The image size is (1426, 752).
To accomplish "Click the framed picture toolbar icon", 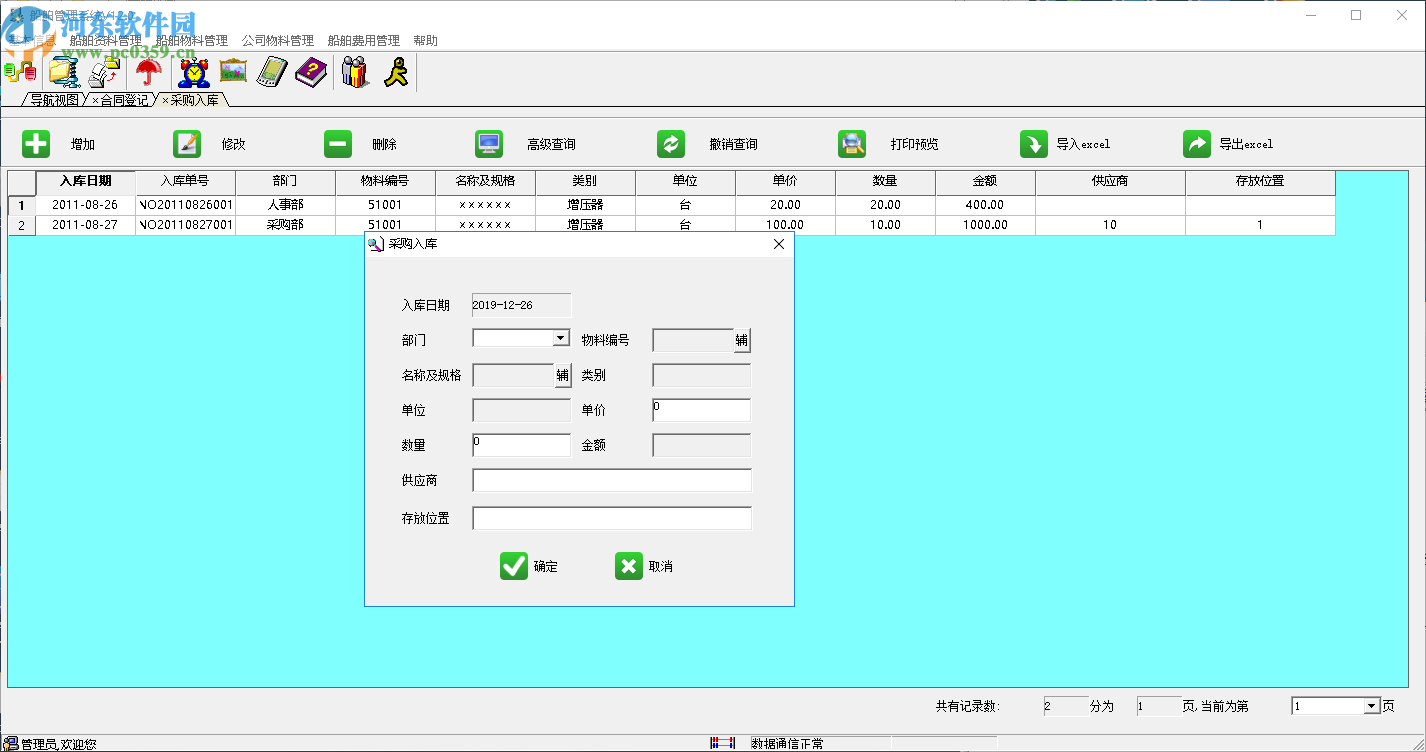I will pos(233,72).
